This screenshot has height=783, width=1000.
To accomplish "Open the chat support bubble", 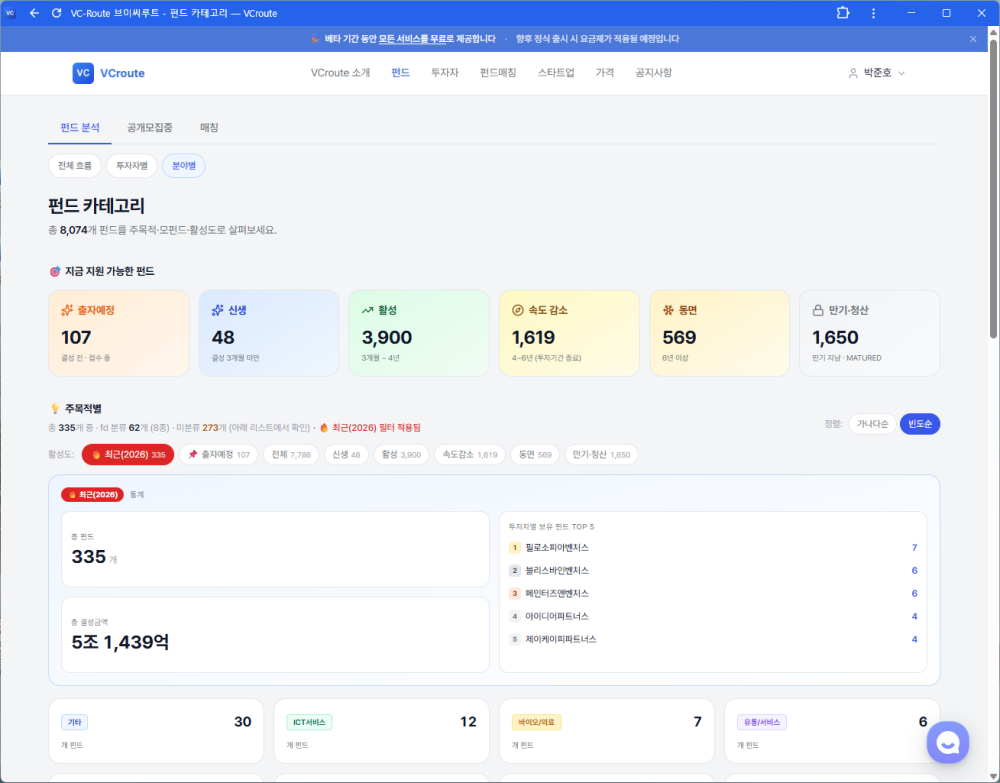I will point(948,742).
